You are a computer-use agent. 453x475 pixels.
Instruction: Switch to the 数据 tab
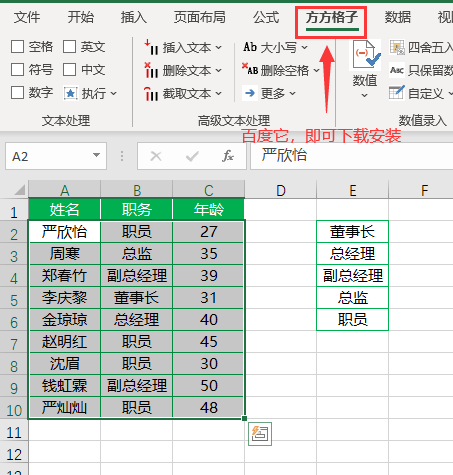point(398,17)
